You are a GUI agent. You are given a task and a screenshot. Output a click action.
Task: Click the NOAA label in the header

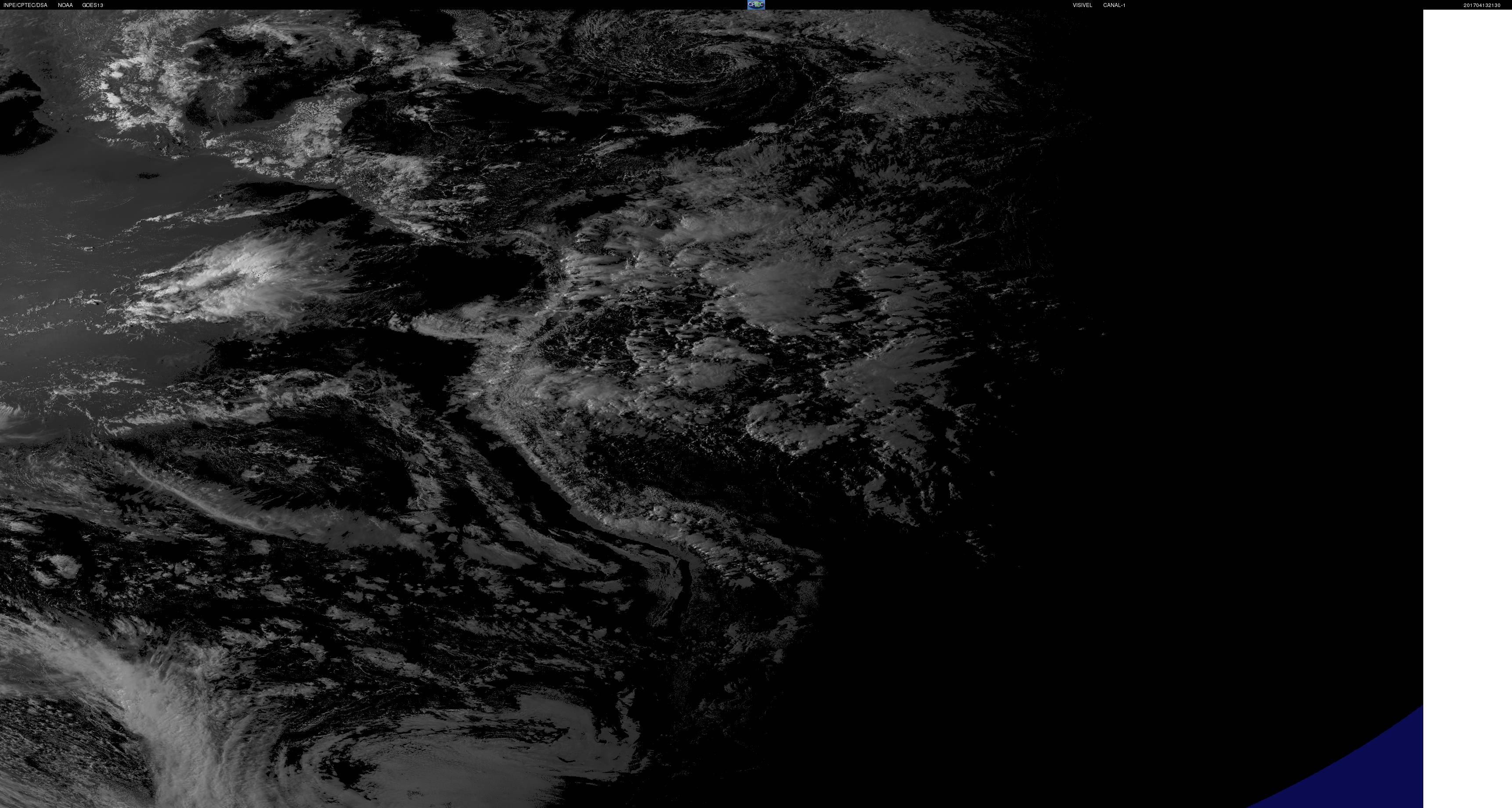click(65, 5)
